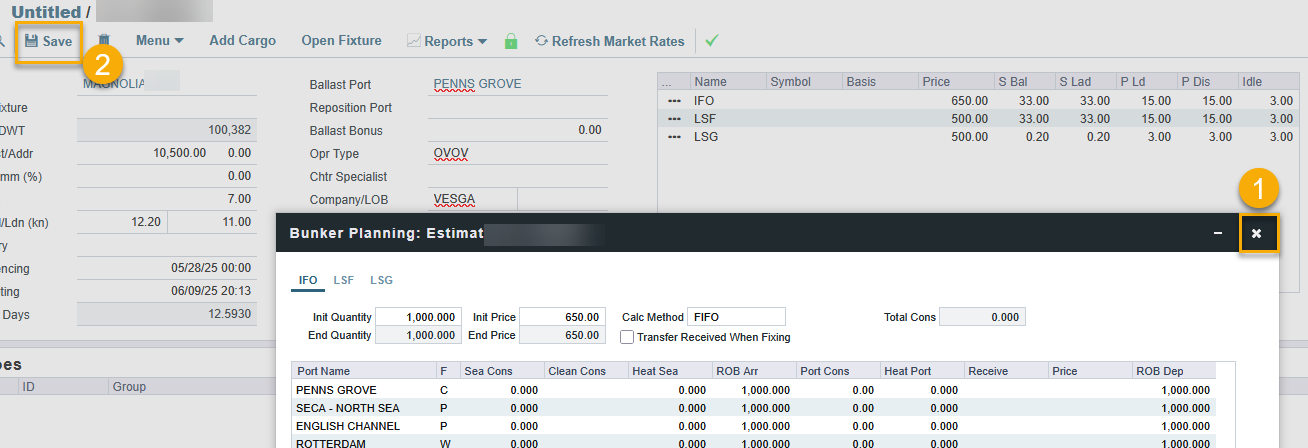Close the Bunker Planning dialog
Image resolution: width=1308 pixels, height=448 pixels.
[1257, 233]
